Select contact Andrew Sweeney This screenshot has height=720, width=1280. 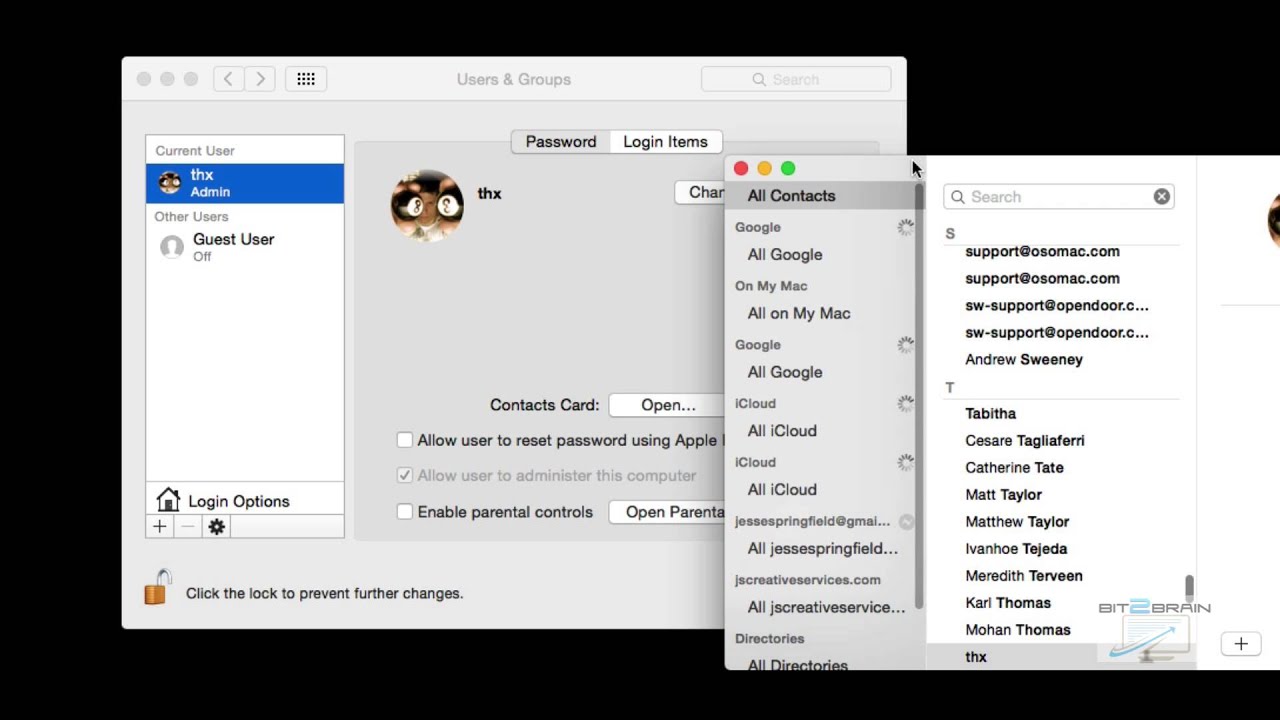click(x=1024, y=359)
